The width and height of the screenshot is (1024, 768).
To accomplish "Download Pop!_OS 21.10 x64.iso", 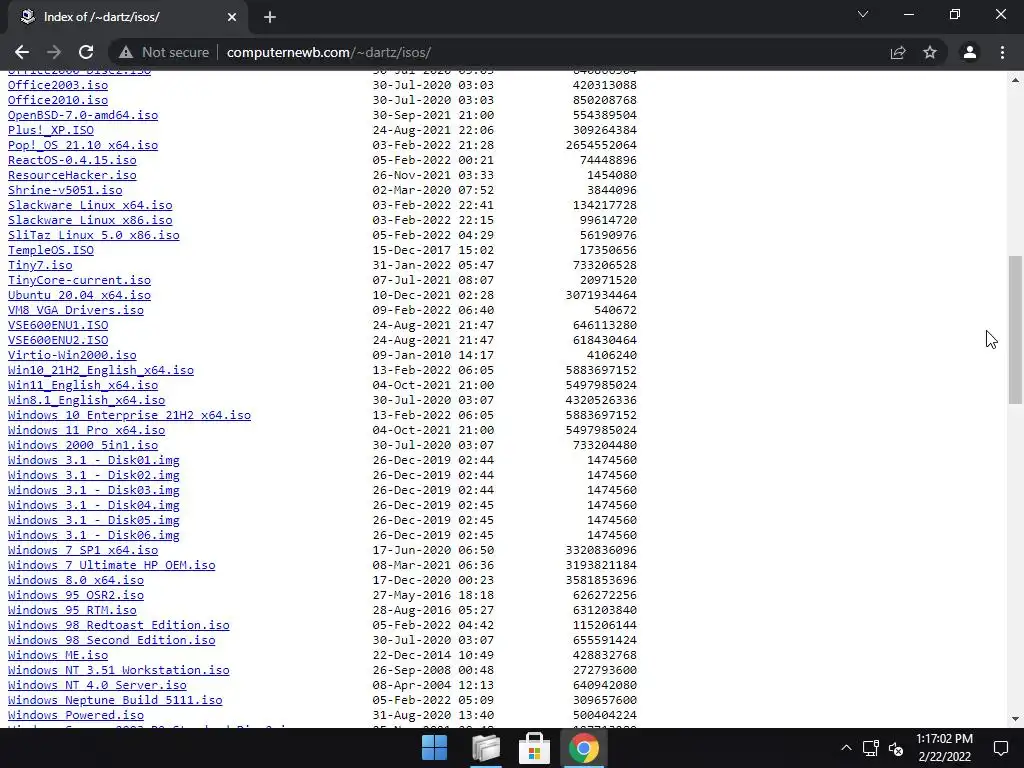I will [83, 145].
